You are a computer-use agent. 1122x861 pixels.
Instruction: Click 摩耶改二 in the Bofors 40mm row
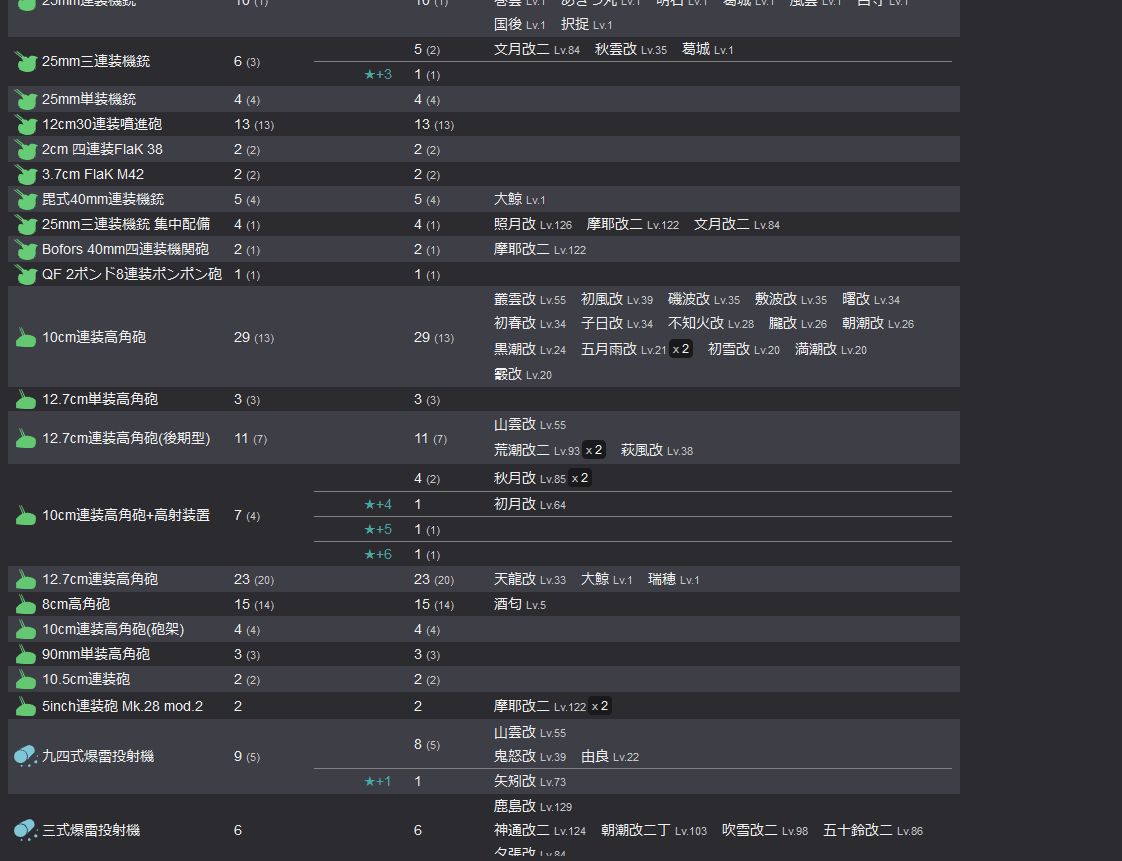540,250
